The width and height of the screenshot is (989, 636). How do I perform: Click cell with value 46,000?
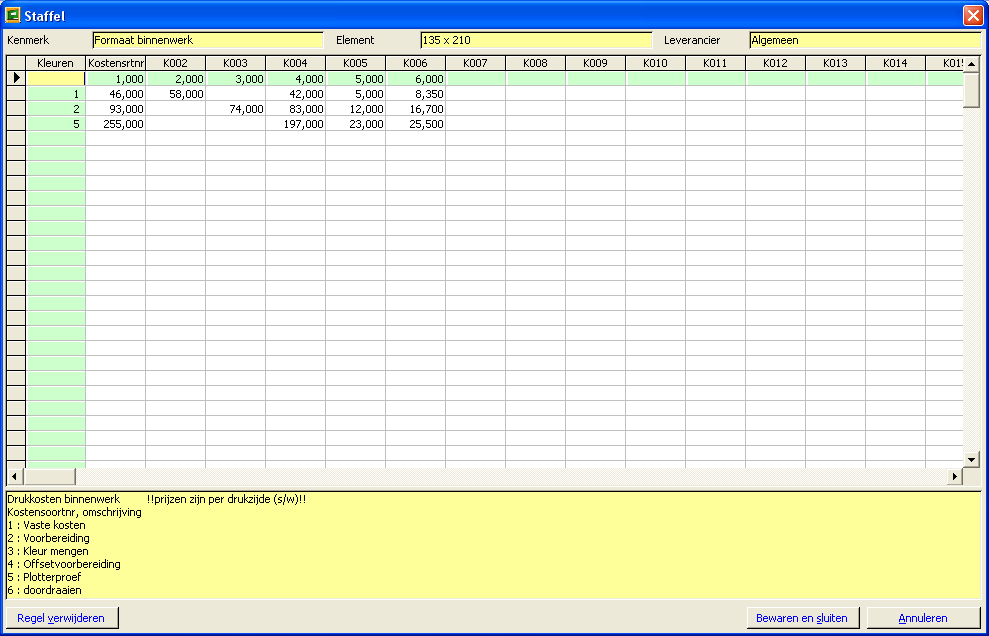[115, 94]
